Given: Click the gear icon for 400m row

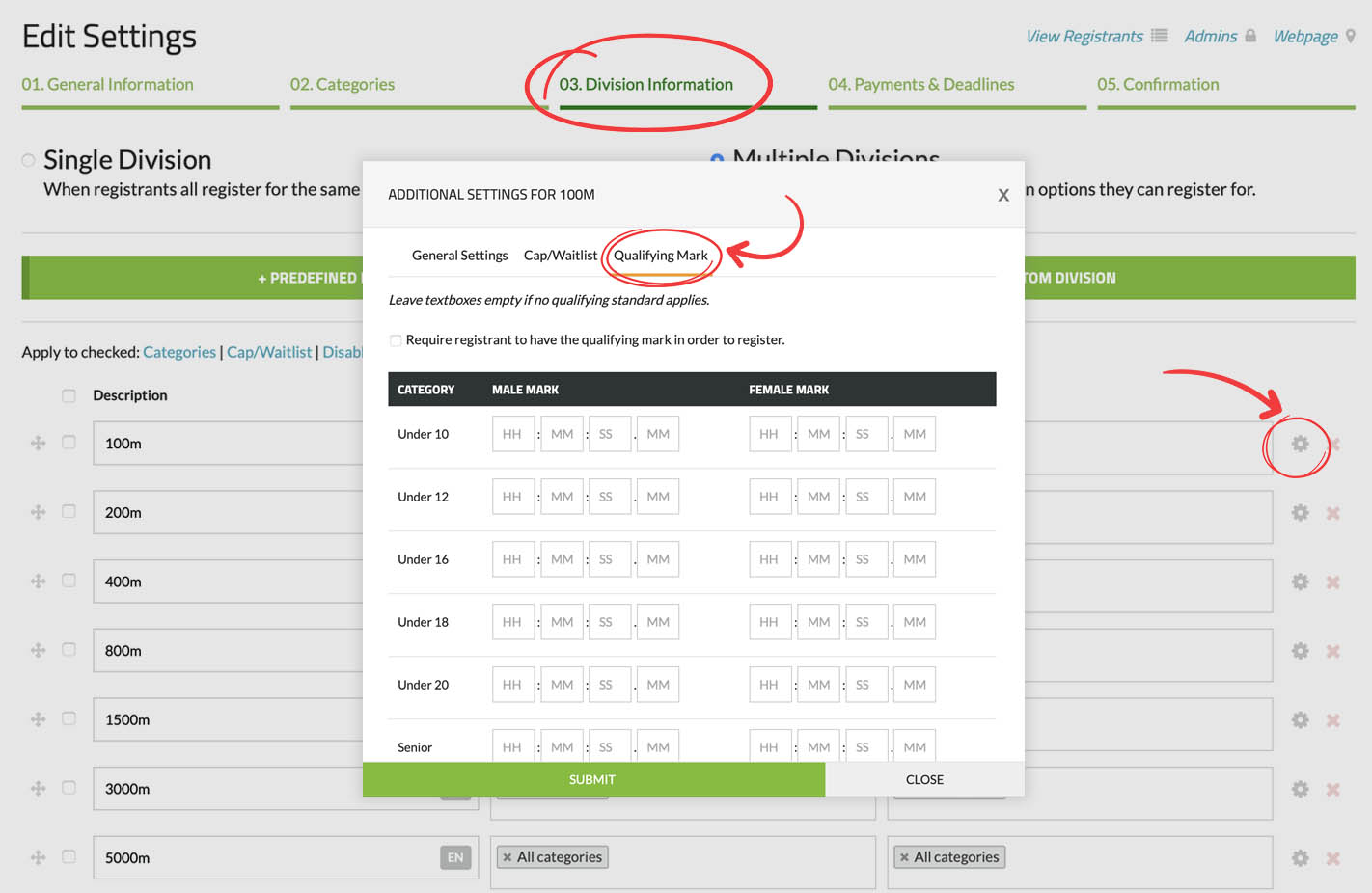Looking at the screenshot, I should pos(1300,582).
